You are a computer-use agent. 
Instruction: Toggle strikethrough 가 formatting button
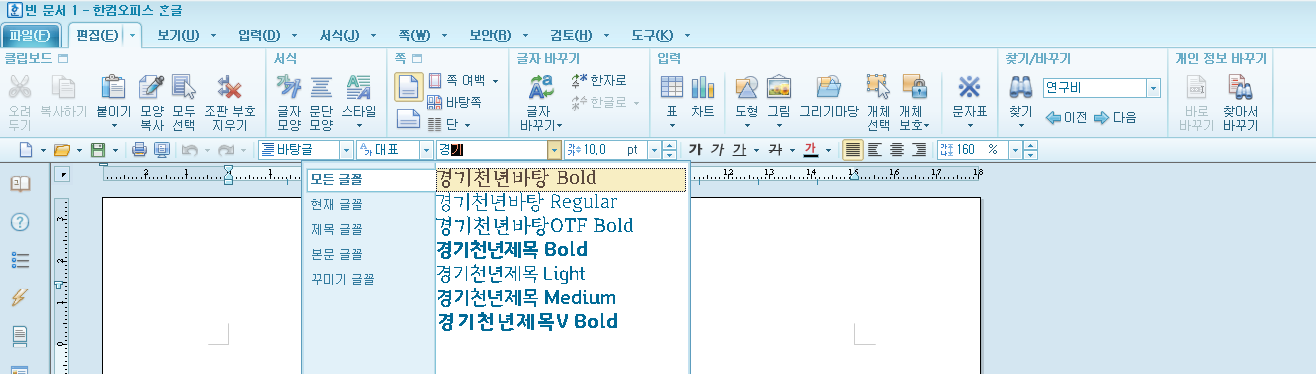774,149
